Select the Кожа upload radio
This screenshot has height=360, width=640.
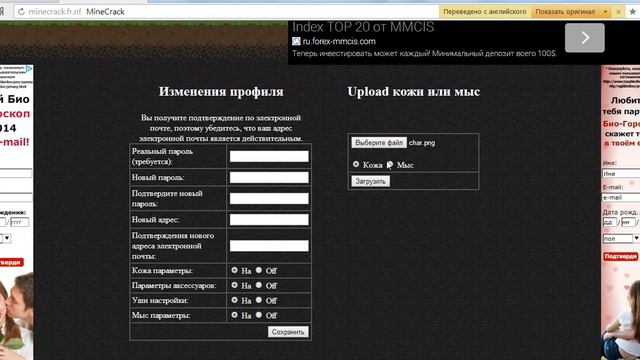356,164
